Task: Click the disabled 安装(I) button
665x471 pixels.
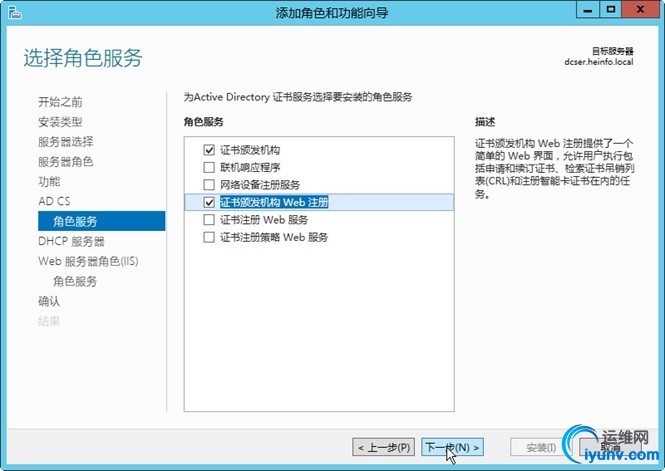Action: [x=541, y=447]
